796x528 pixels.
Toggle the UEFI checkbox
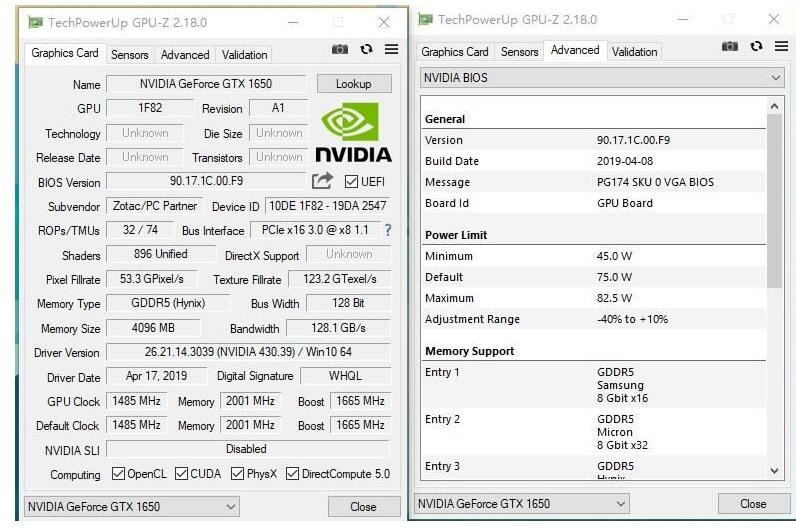(x=351, y=181)
